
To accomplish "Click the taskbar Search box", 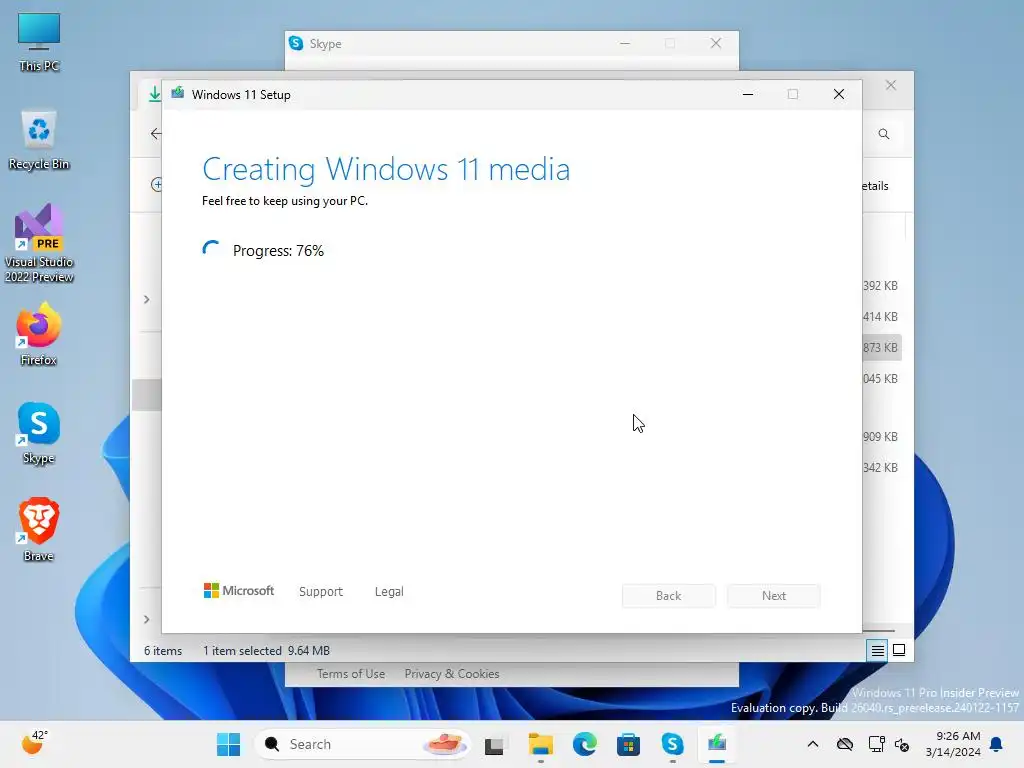I will pyautogui.click(x=362, y=744).
